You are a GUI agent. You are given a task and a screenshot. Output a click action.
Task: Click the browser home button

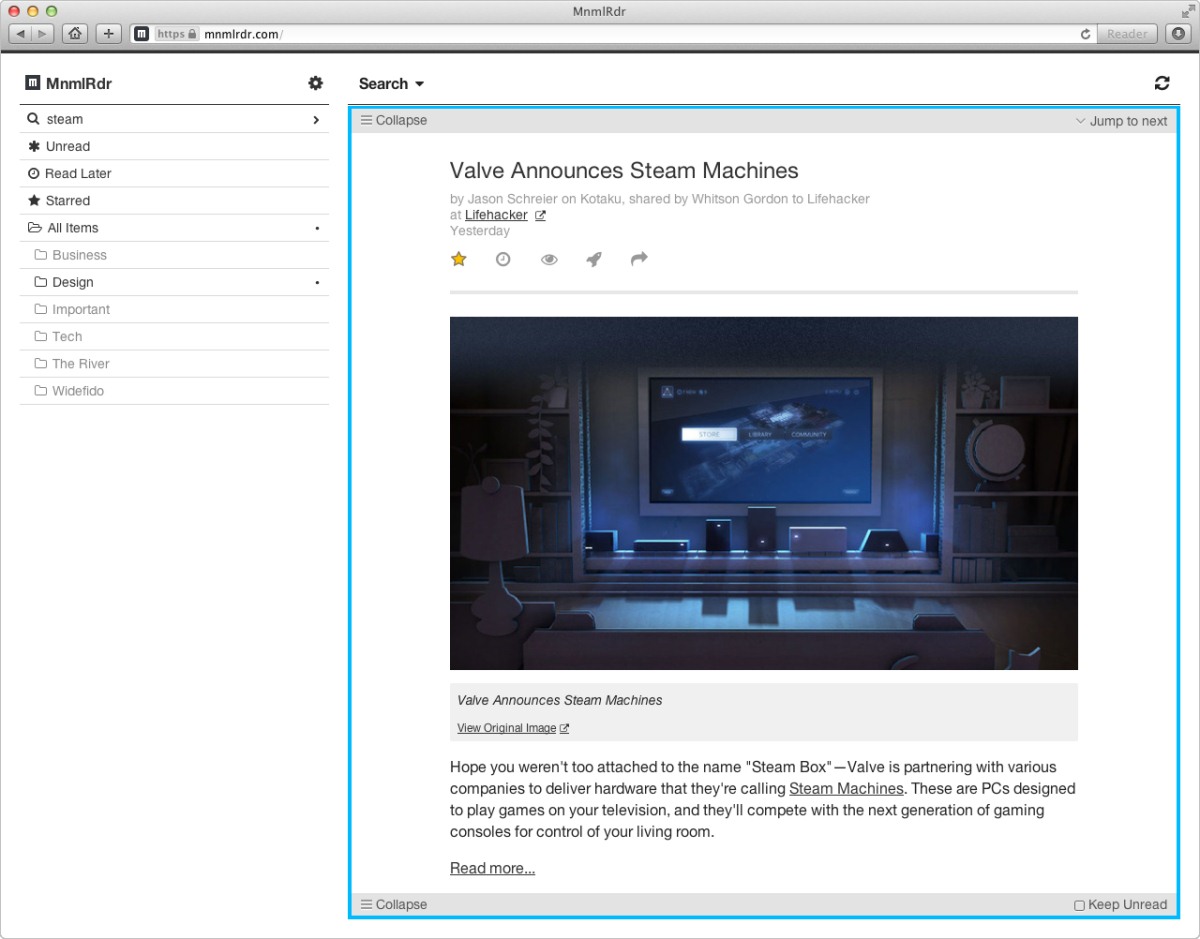point(75,34)
